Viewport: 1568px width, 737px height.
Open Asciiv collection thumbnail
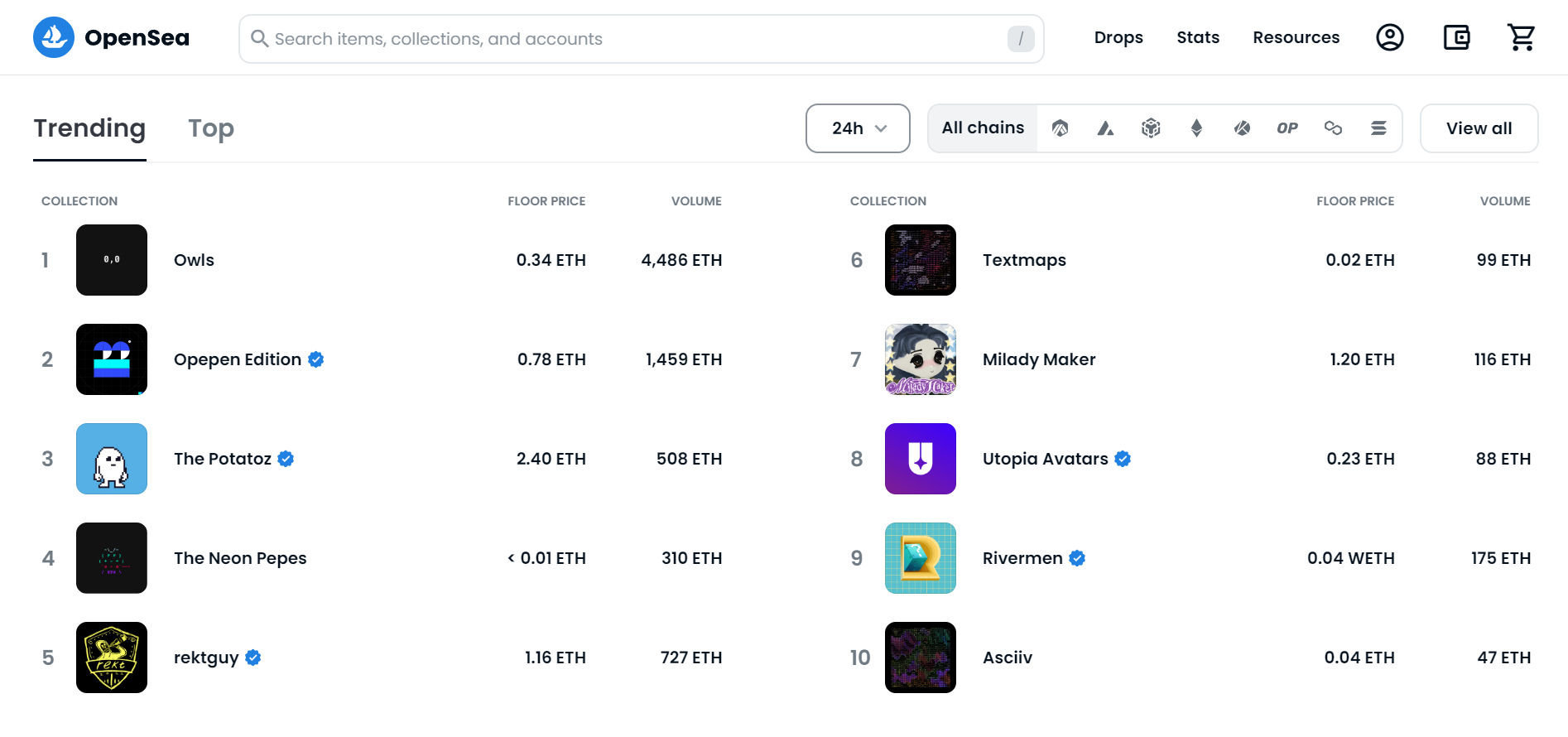click(921, 658)
